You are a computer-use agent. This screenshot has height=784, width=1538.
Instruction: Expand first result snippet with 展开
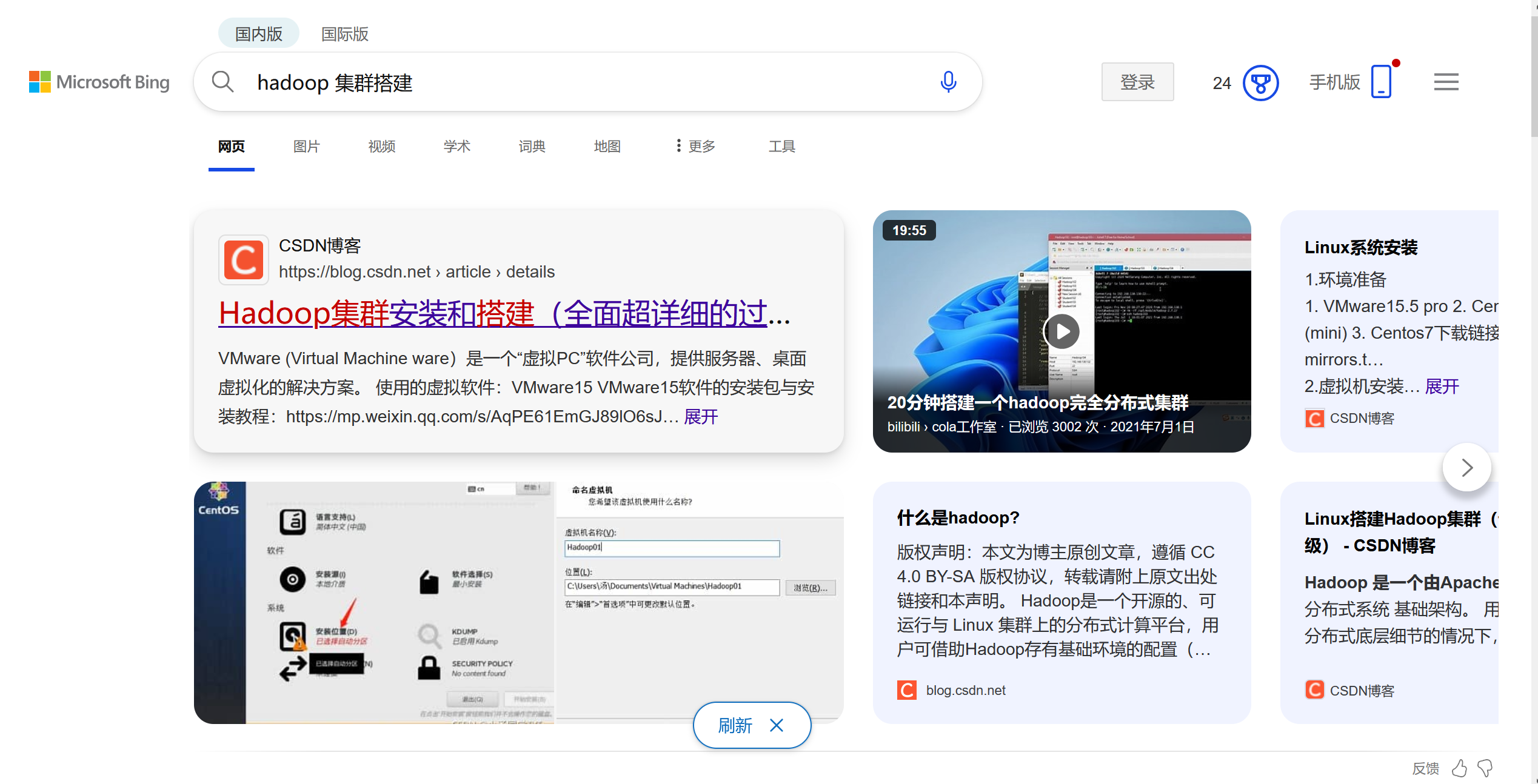point(701,416)
